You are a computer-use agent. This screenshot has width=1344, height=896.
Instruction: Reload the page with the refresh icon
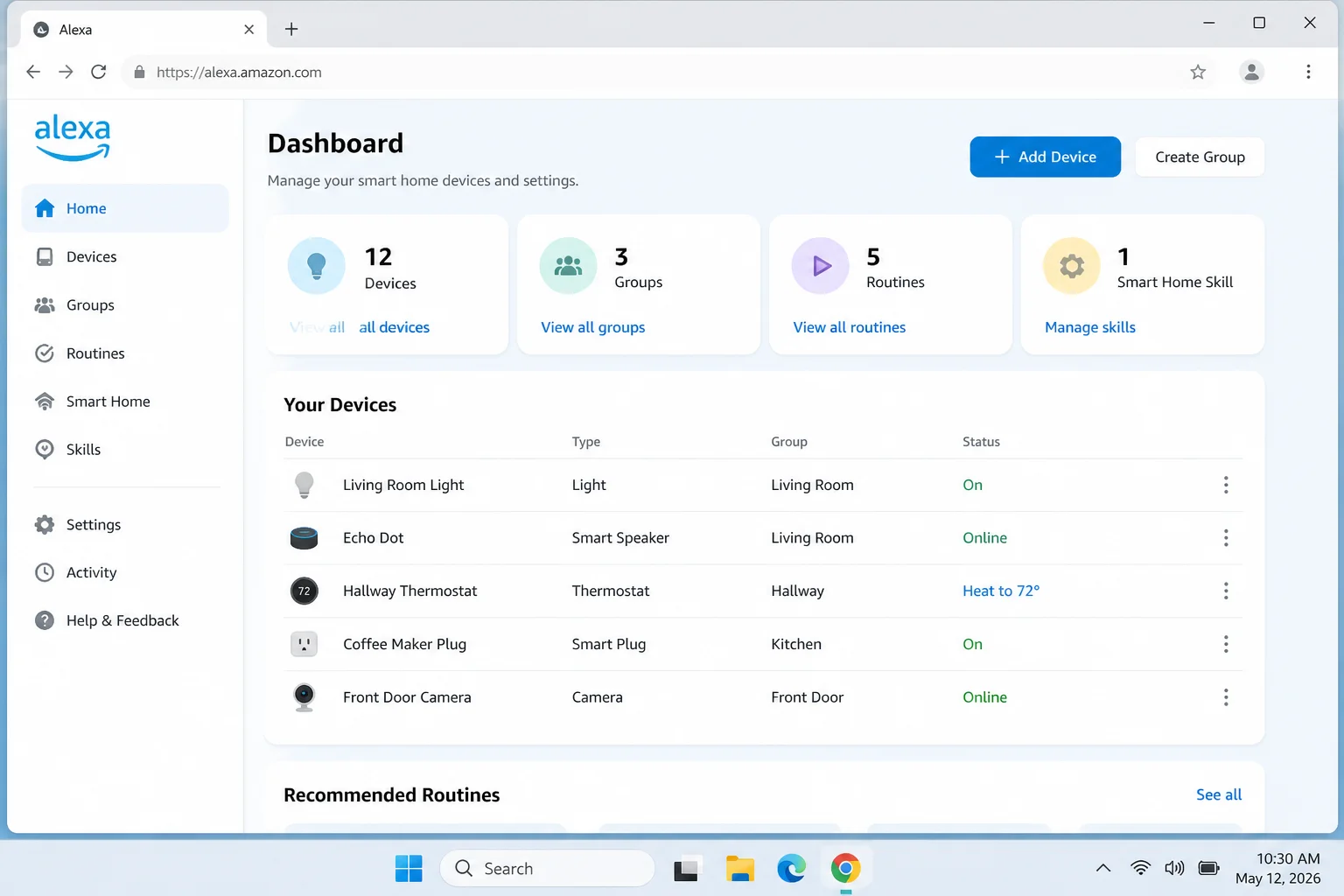(99, 72)
